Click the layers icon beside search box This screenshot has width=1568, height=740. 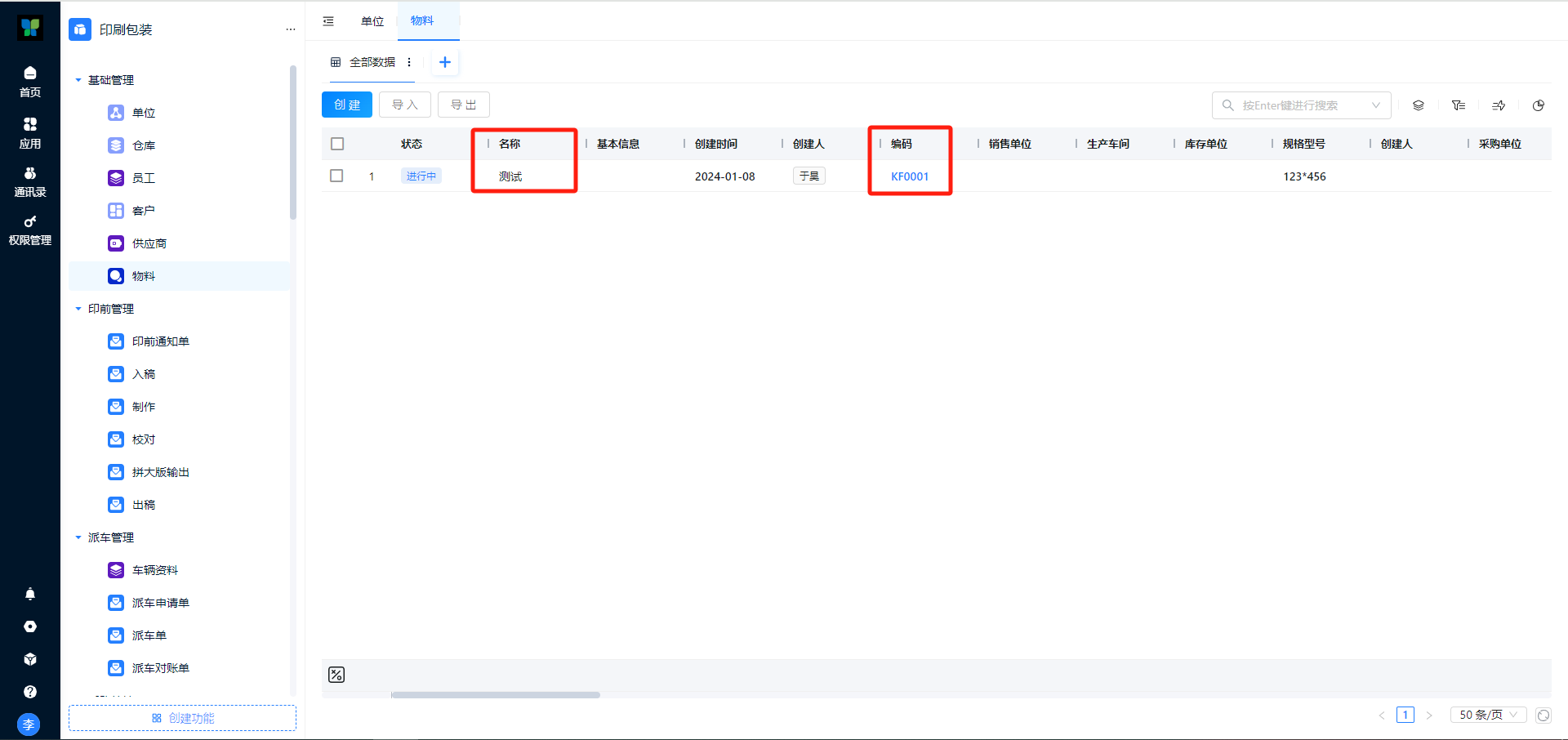pyautogui.click(x=1419, y=105)
